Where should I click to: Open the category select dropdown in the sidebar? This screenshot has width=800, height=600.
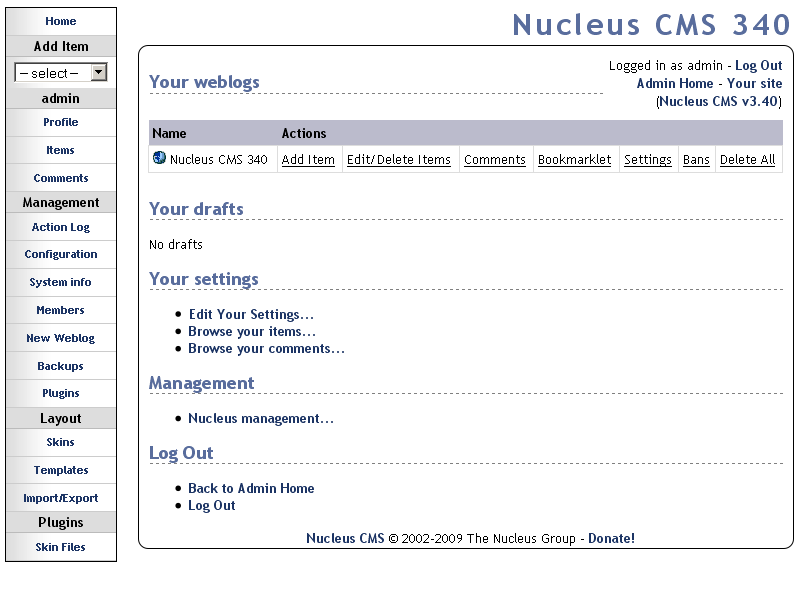point(60,72)
